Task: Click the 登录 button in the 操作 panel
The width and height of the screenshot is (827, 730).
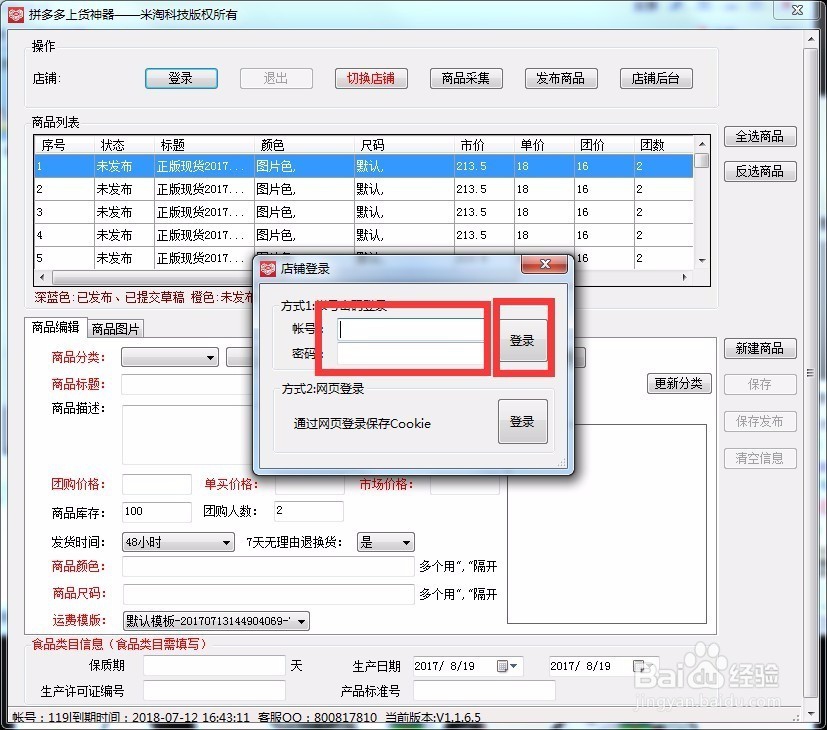Action: point(181,79)
